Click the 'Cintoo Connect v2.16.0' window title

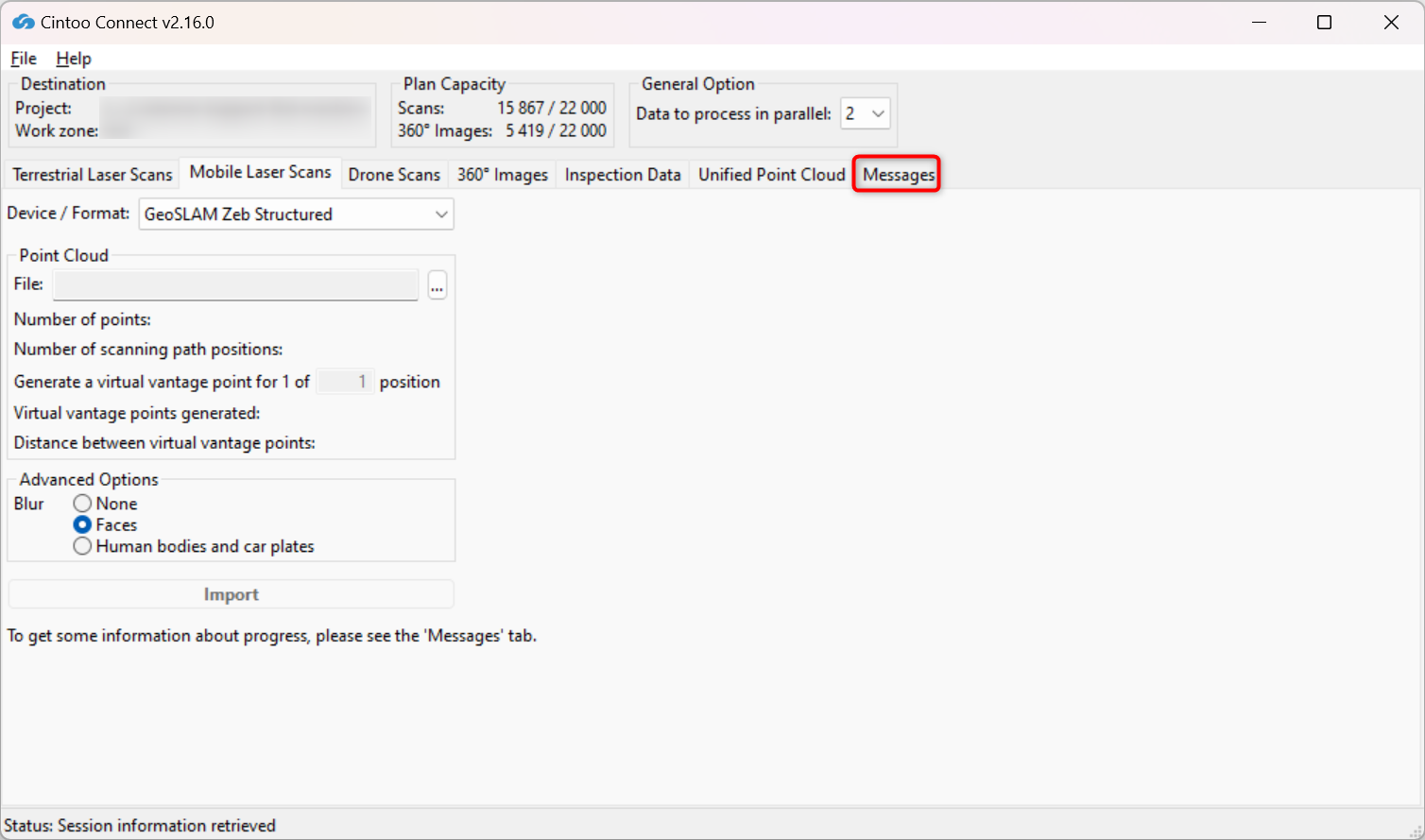[128, 23]
